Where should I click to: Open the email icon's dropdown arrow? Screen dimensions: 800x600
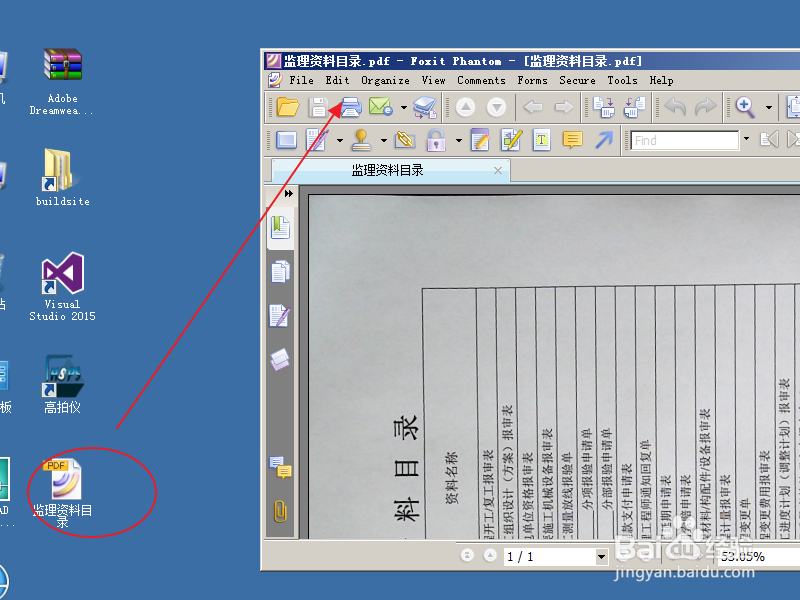[404, 107]
